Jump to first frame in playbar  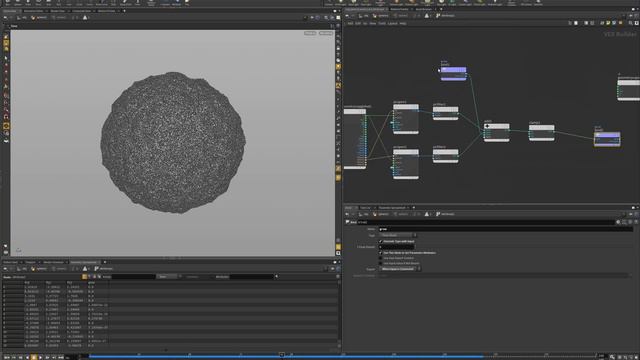click(7, 357)
